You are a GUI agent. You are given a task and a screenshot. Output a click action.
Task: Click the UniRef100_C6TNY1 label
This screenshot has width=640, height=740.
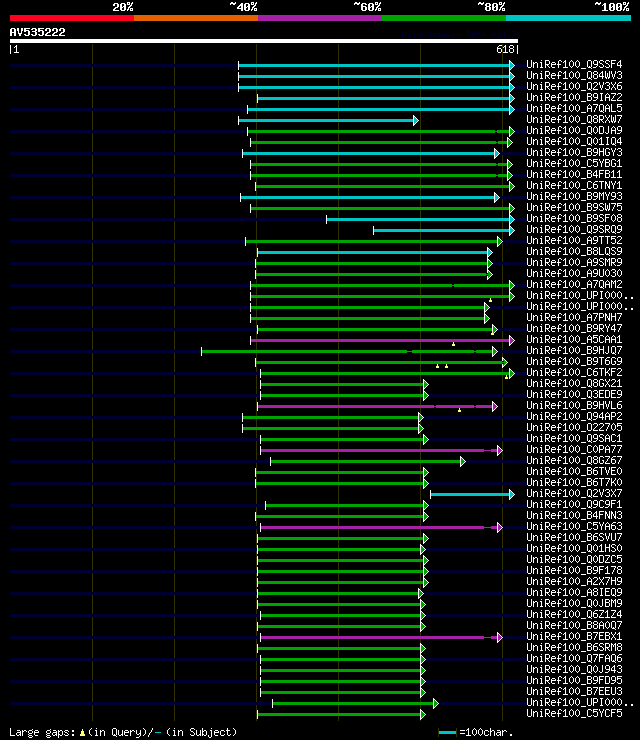pos(574,185)
